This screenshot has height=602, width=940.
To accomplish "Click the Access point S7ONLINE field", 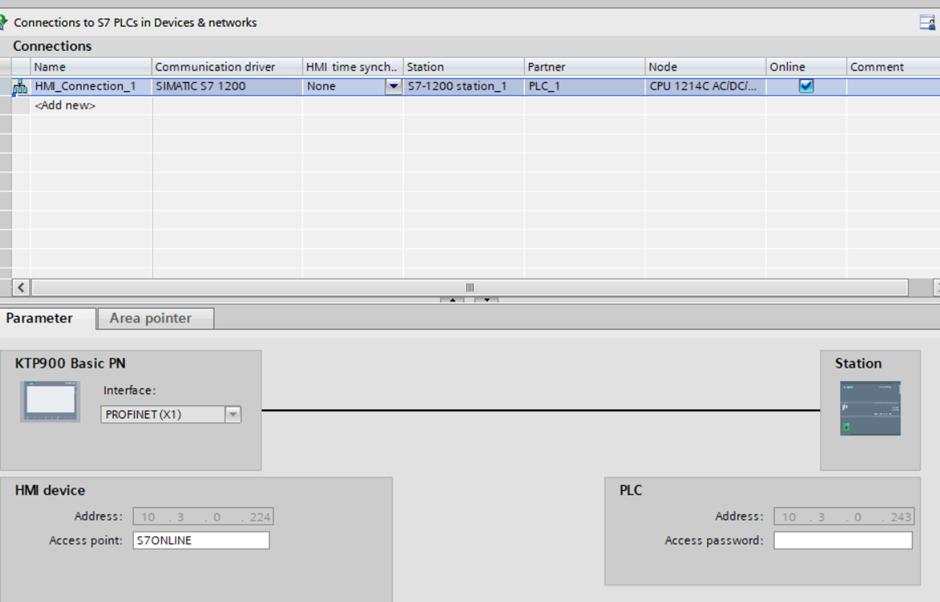I will (x=201, y=540).
